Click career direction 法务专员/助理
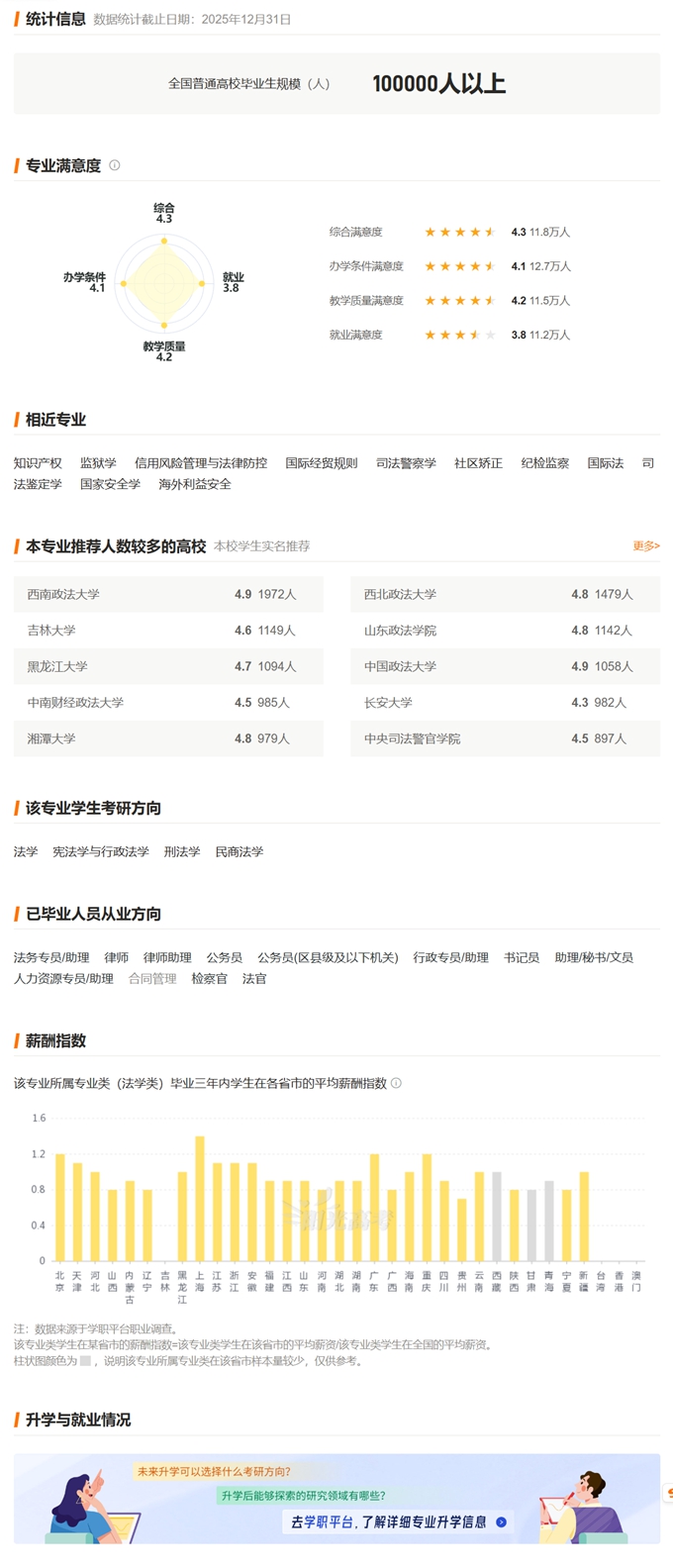The height and width of the screenshot is (1568, 673). [x=51, y=958]
